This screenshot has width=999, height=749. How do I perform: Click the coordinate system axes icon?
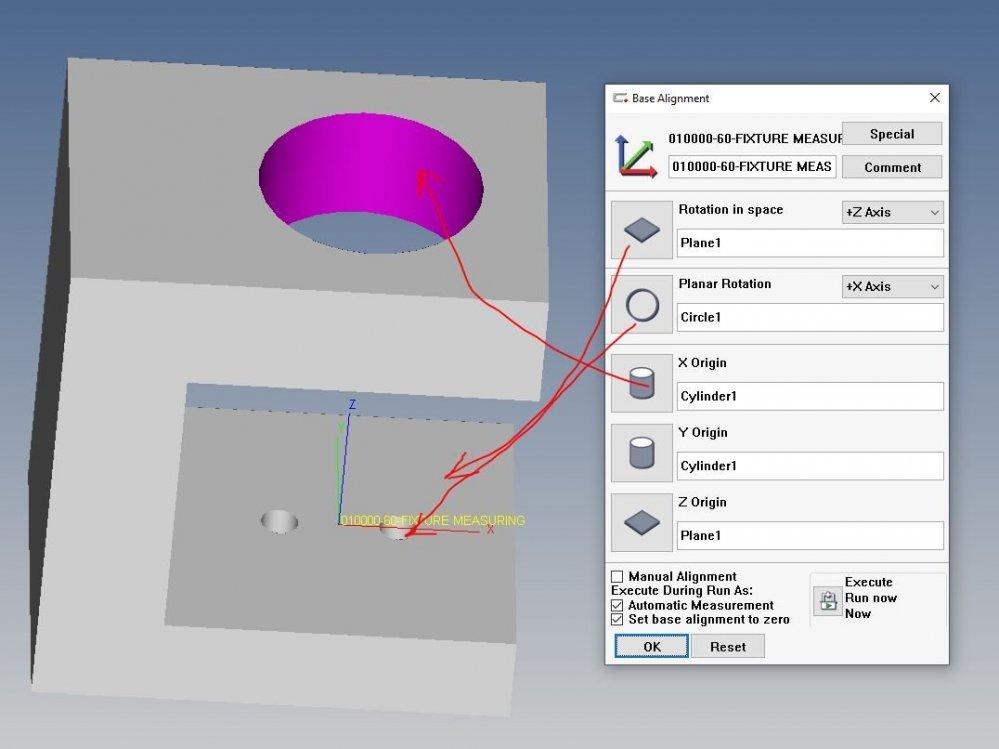click(x=636, y=155)
